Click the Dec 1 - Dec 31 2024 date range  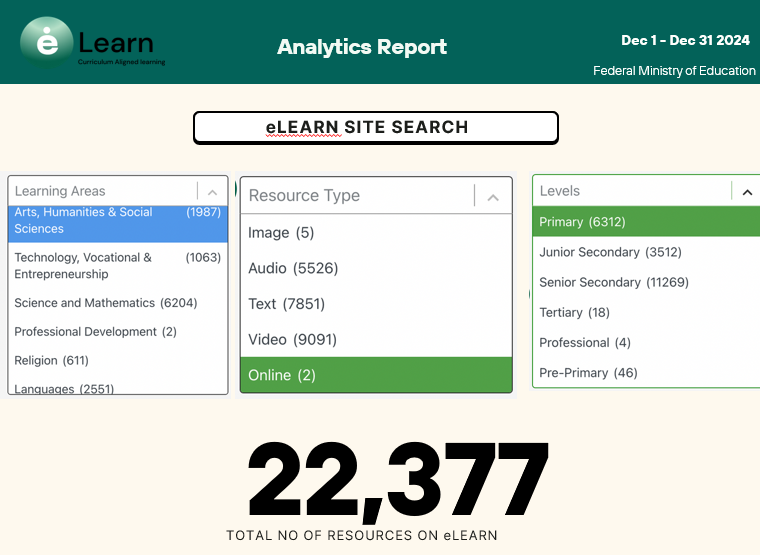(685, 40)
